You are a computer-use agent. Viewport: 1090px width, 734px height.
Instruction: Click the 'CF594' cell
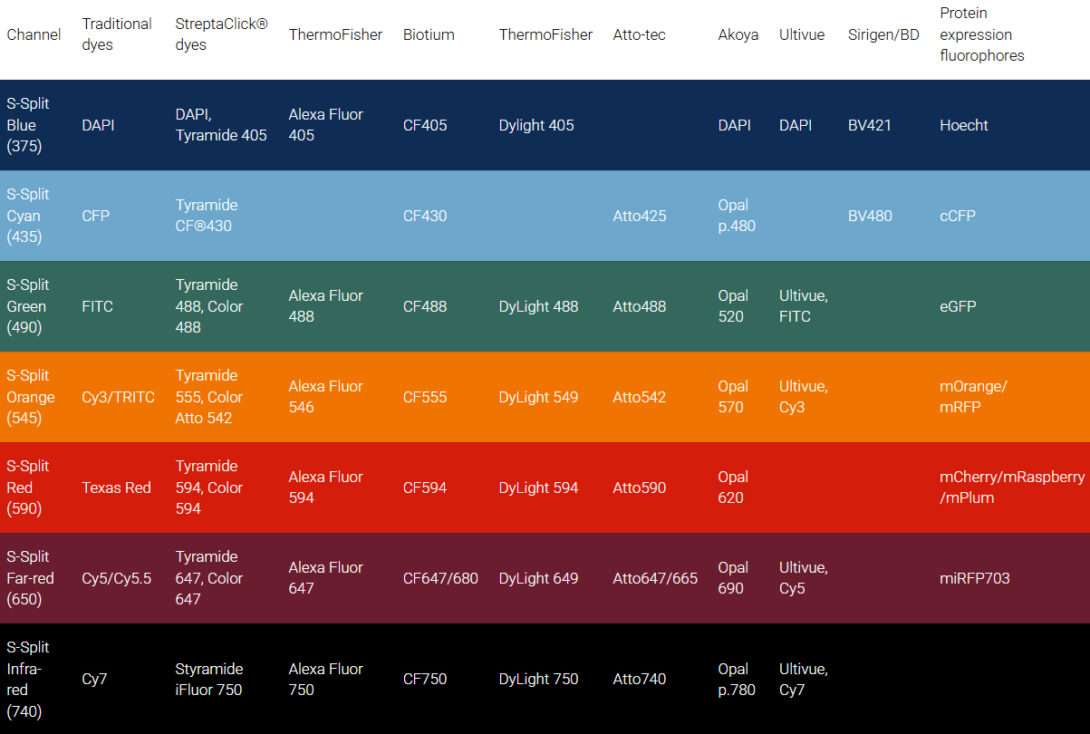[425, 487]
